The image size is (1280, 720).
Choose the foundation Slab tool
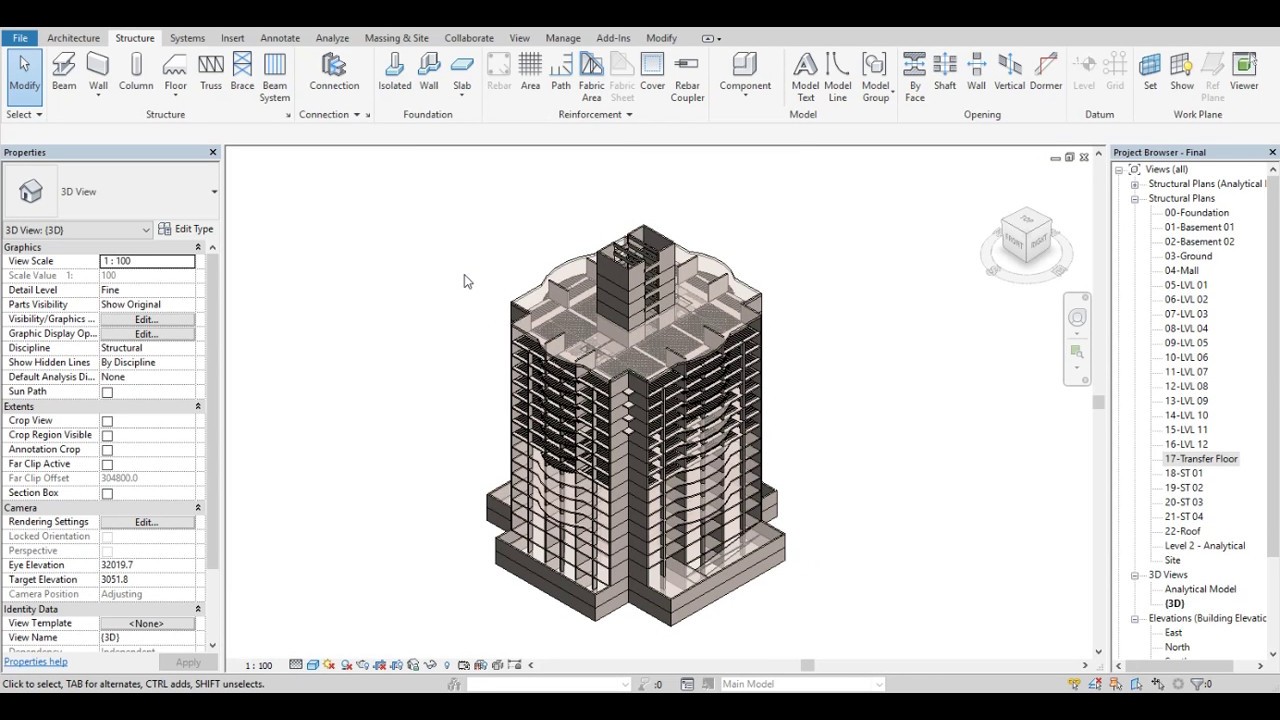[462, 73]
